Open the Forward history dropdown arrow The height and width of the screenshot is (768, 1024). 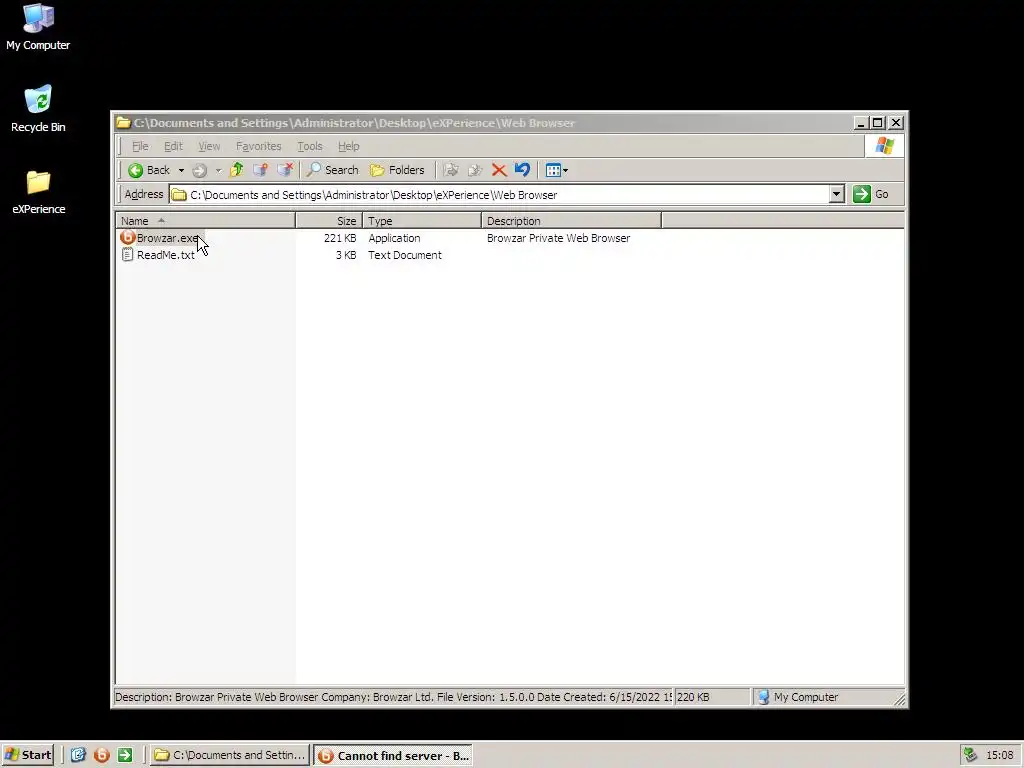(x=218, y=170)
